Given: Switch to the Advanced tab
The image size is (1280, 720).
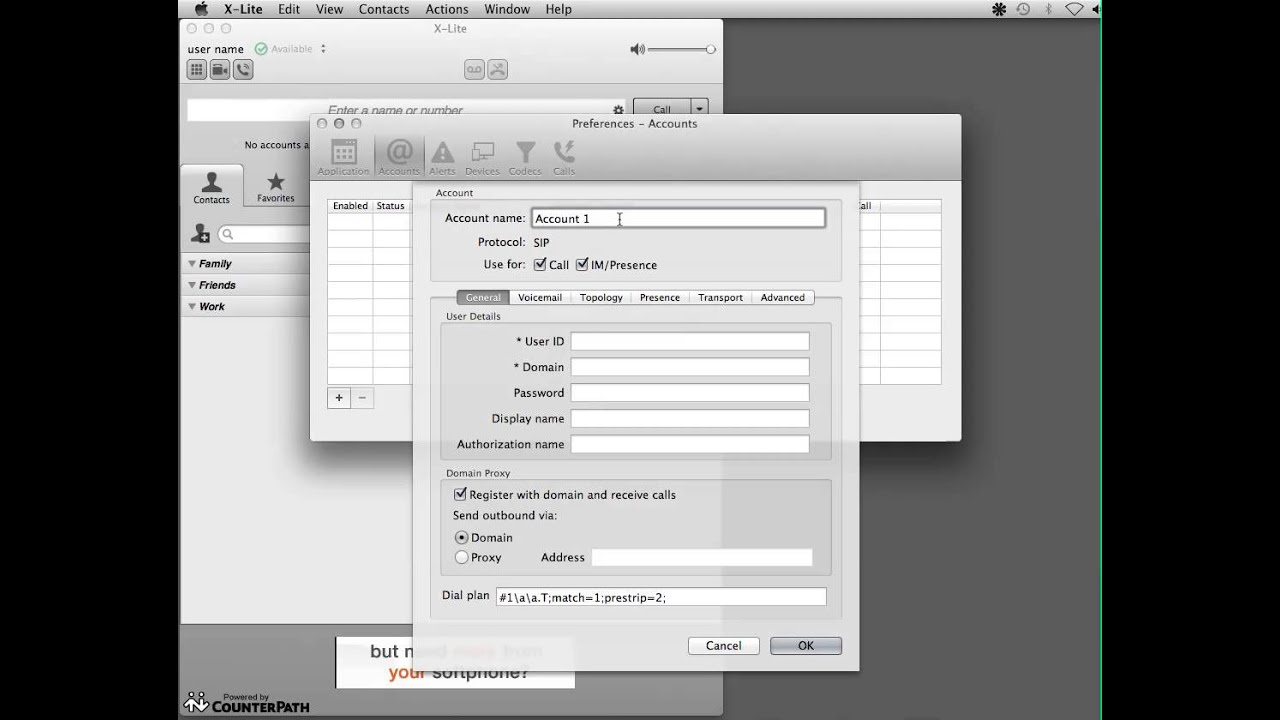Looking at the screenshot, I should coord(782,297).
